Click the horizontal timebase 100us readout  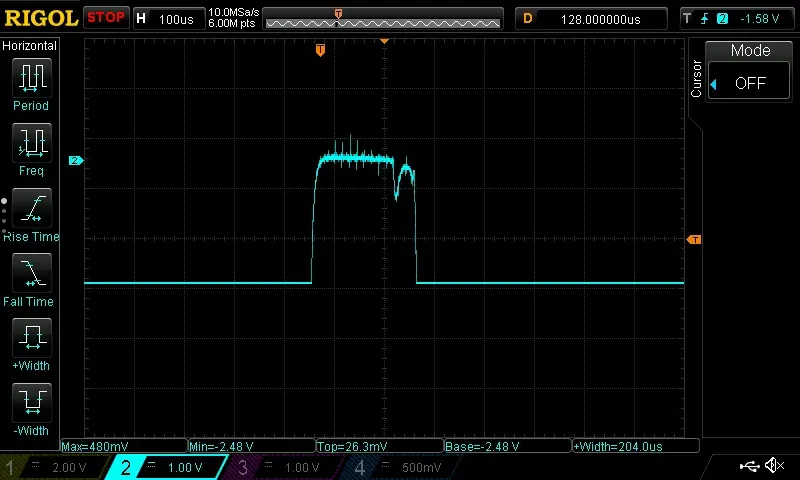click(176, 19)
